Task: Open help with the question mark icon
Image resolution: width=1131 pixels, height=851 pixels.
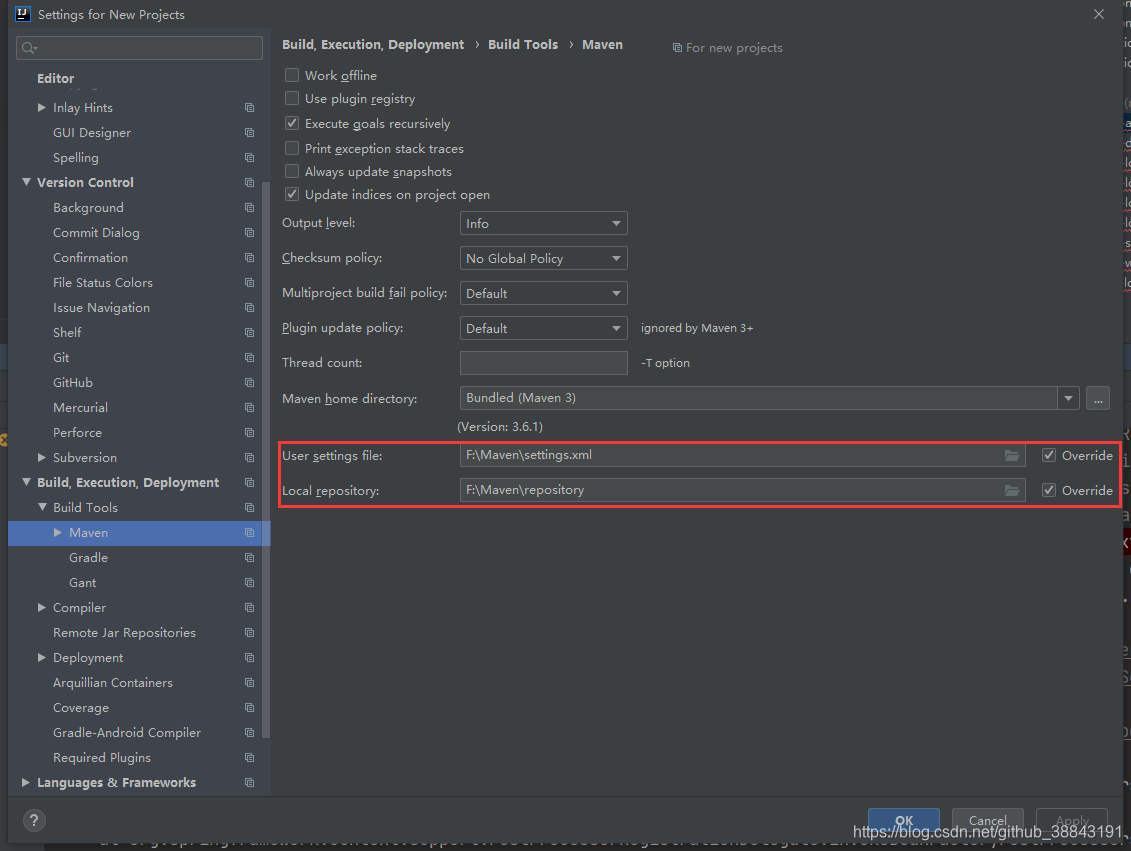Action: pyautogui.click(x=34, y=820)
